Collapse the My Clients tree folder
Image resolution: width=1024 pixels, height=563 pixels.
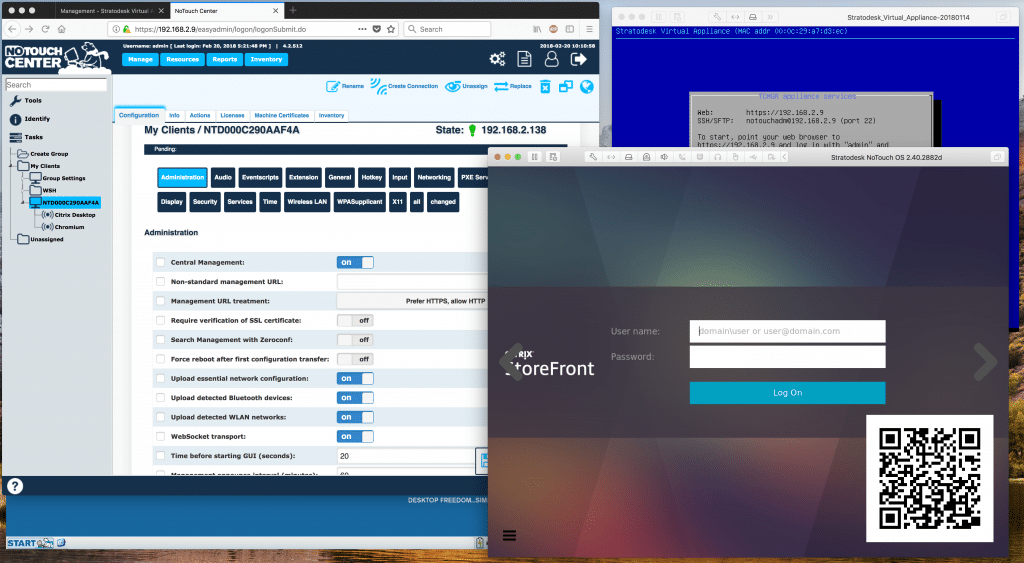pyautogui.click(x=12, y=166)
